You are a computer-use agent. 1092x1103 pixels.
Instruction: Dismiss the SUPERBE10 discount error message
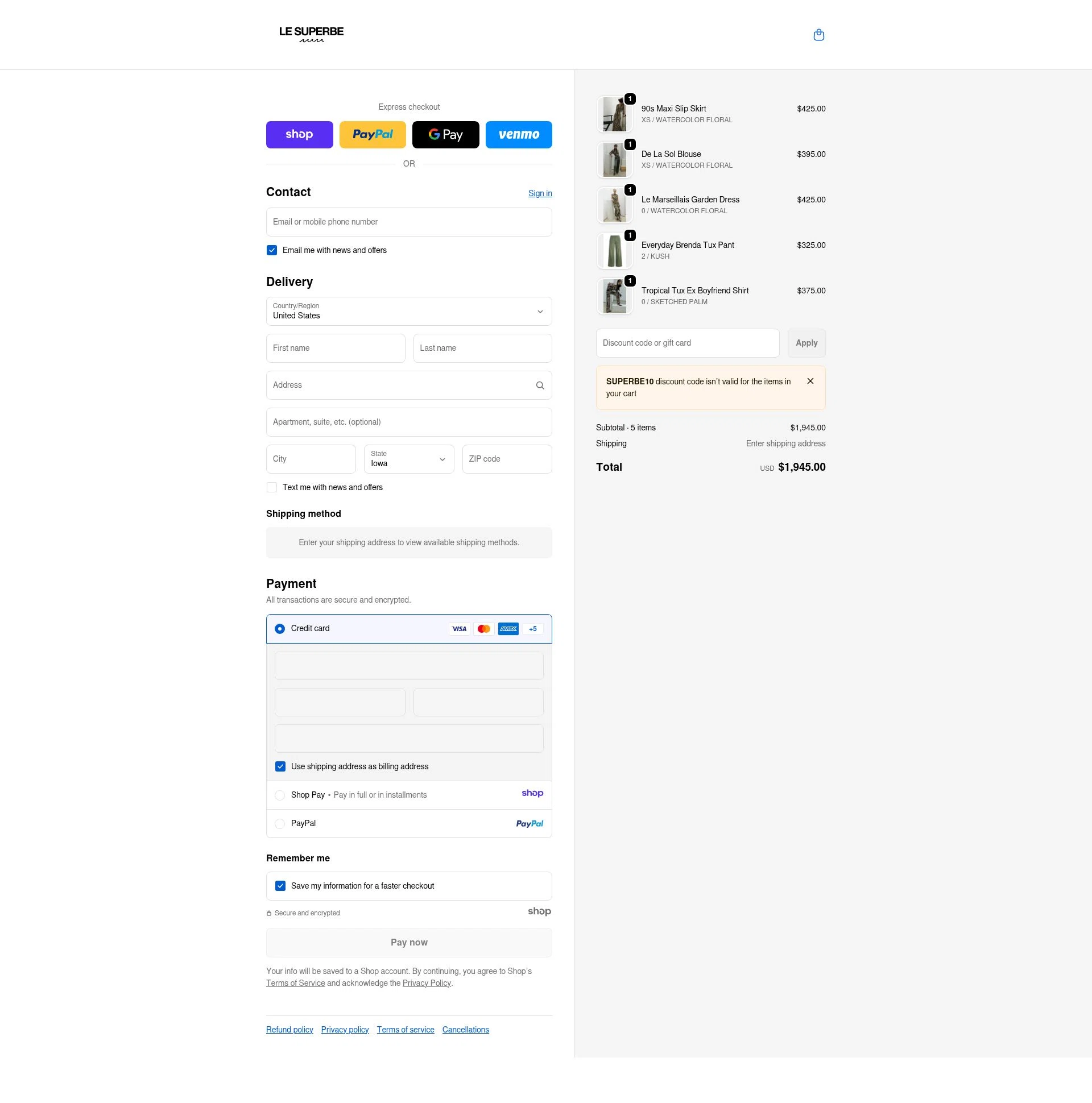point(810,380)
